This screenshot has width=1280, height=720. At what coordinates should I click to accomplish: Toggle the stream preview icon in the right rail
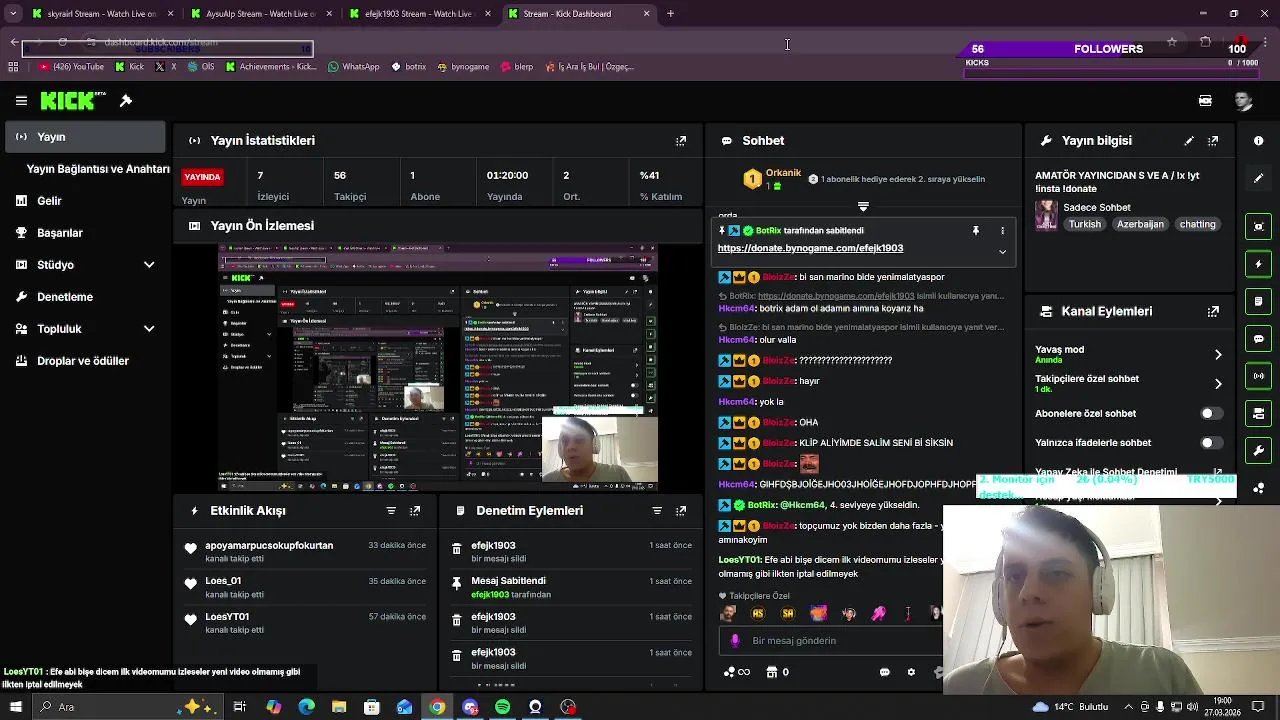point(1259,226)
